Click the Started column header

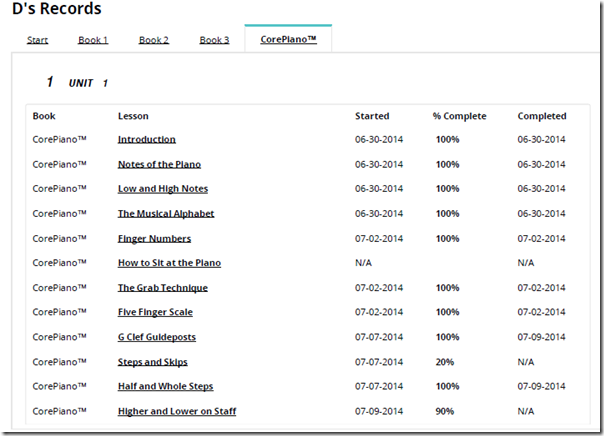[372, 116]
